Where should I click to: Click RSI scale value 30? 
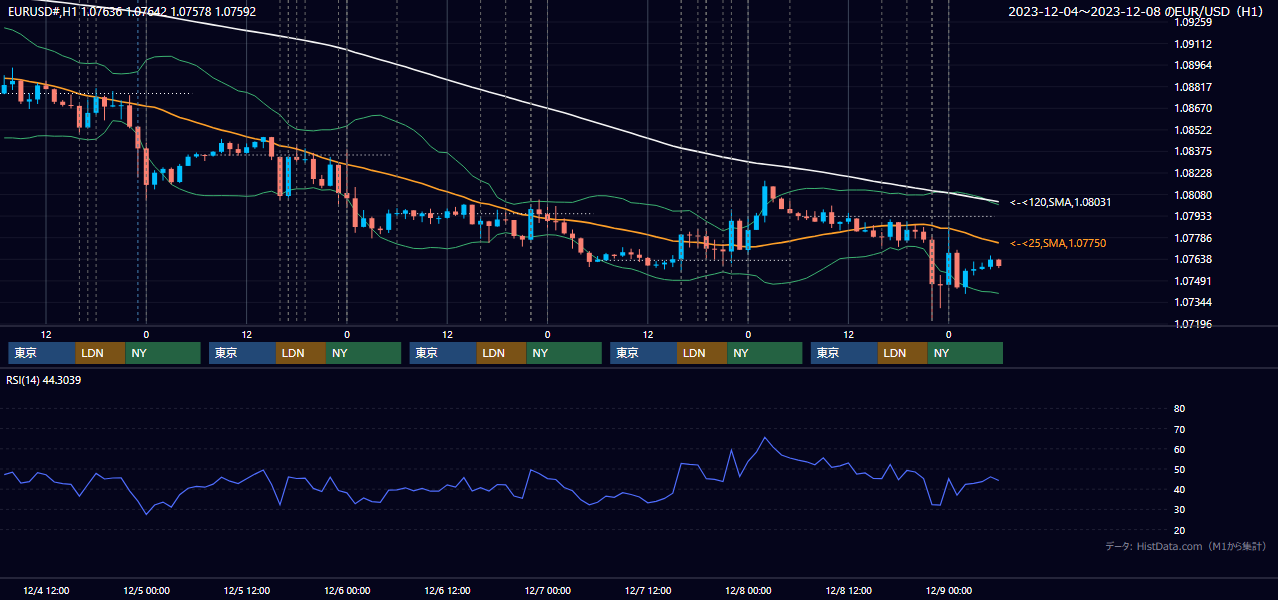coord(1179,510)
